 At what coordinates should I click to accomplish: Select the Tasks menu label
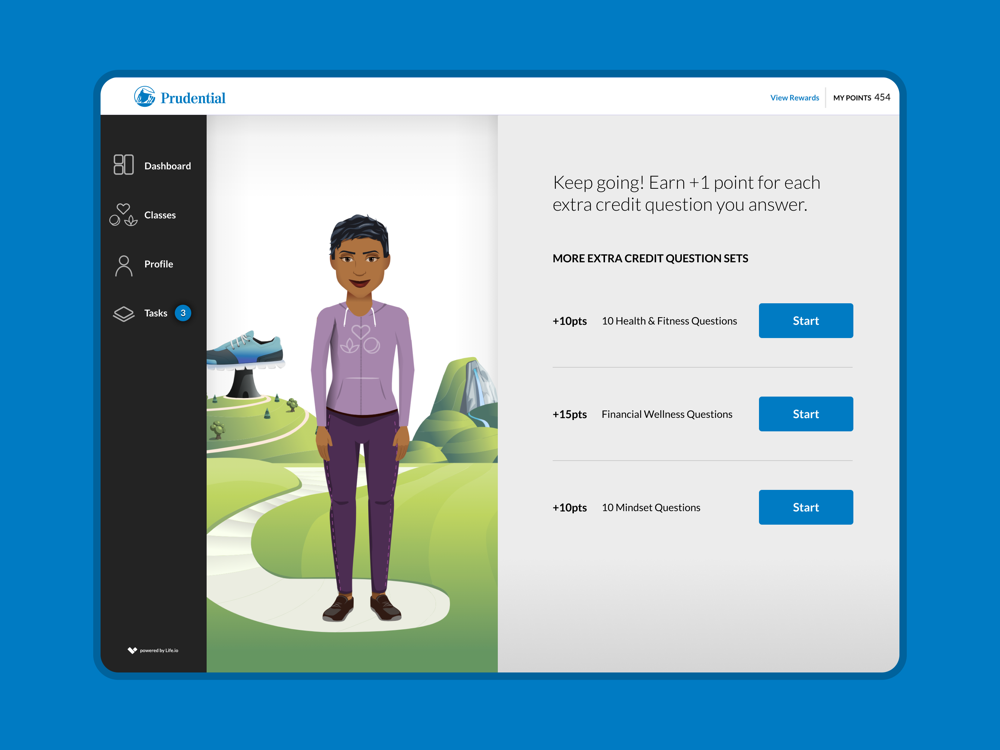[156, 313]
